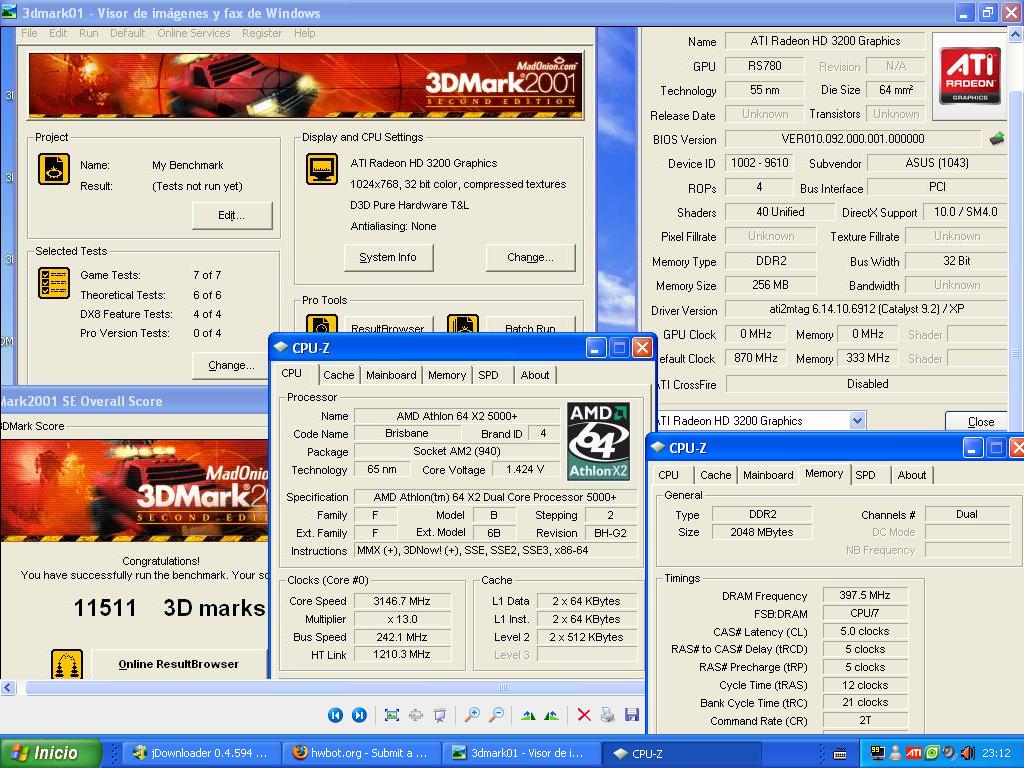The height and width of the screenshot is (768, 1024).
Task: Click the ATI Radeon logo in GPU-Z
Action: click(970, 76)
